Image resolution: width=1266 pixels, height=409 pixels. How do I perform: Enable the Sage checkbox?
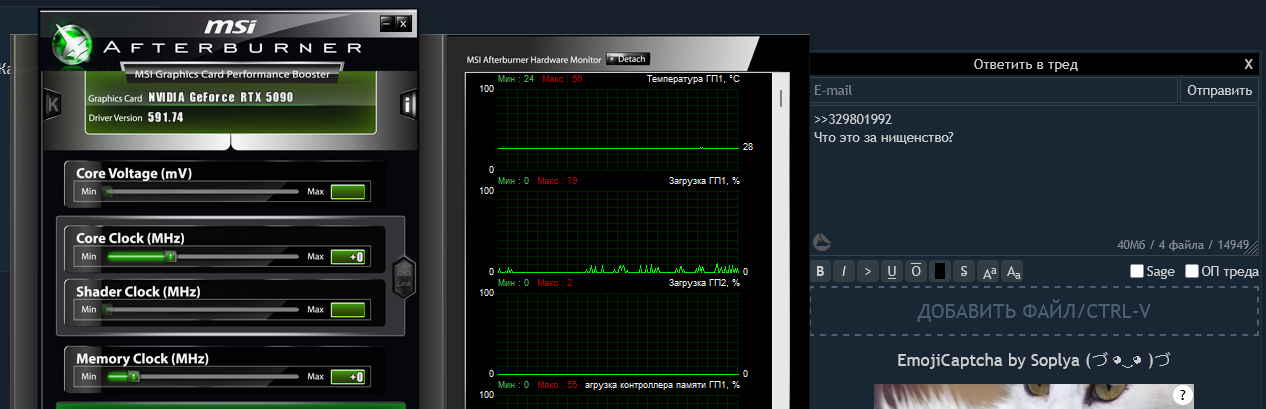click(1137, 271)
